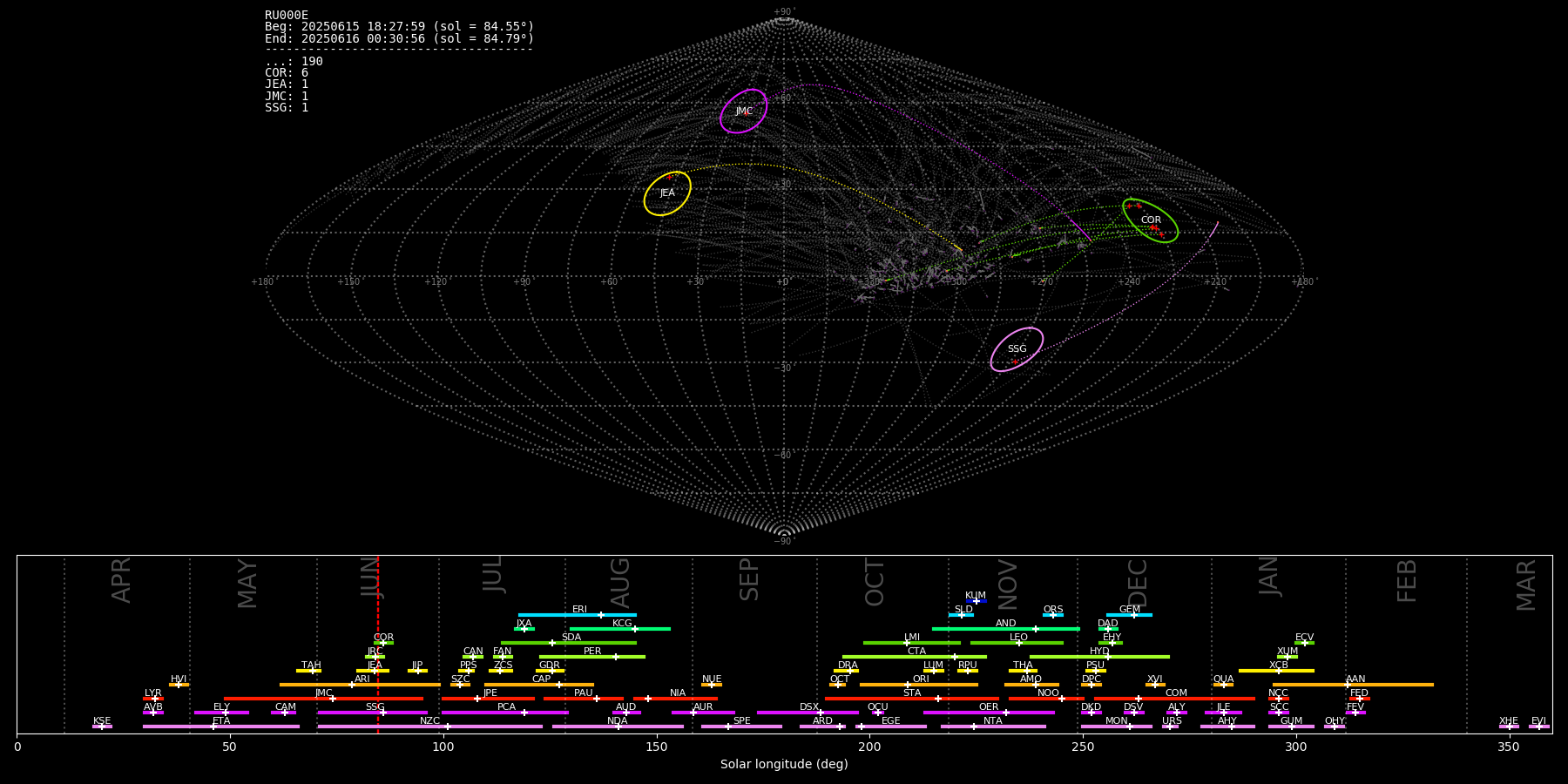
Task: Click the ARI shower label in timeline
Action: point(362,679)
